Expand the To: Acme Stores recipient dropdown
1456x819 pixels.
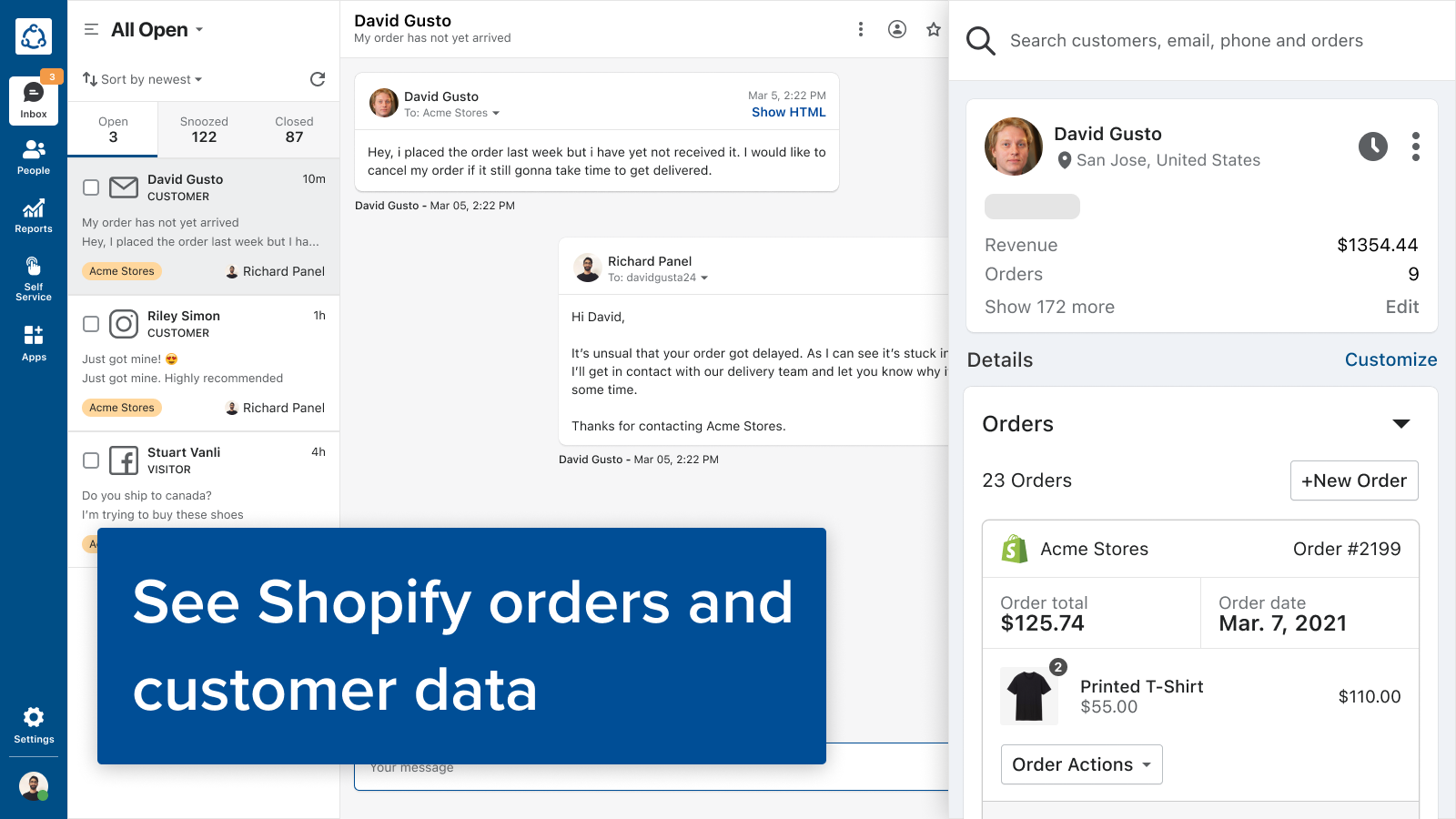(x=452, y=113)
